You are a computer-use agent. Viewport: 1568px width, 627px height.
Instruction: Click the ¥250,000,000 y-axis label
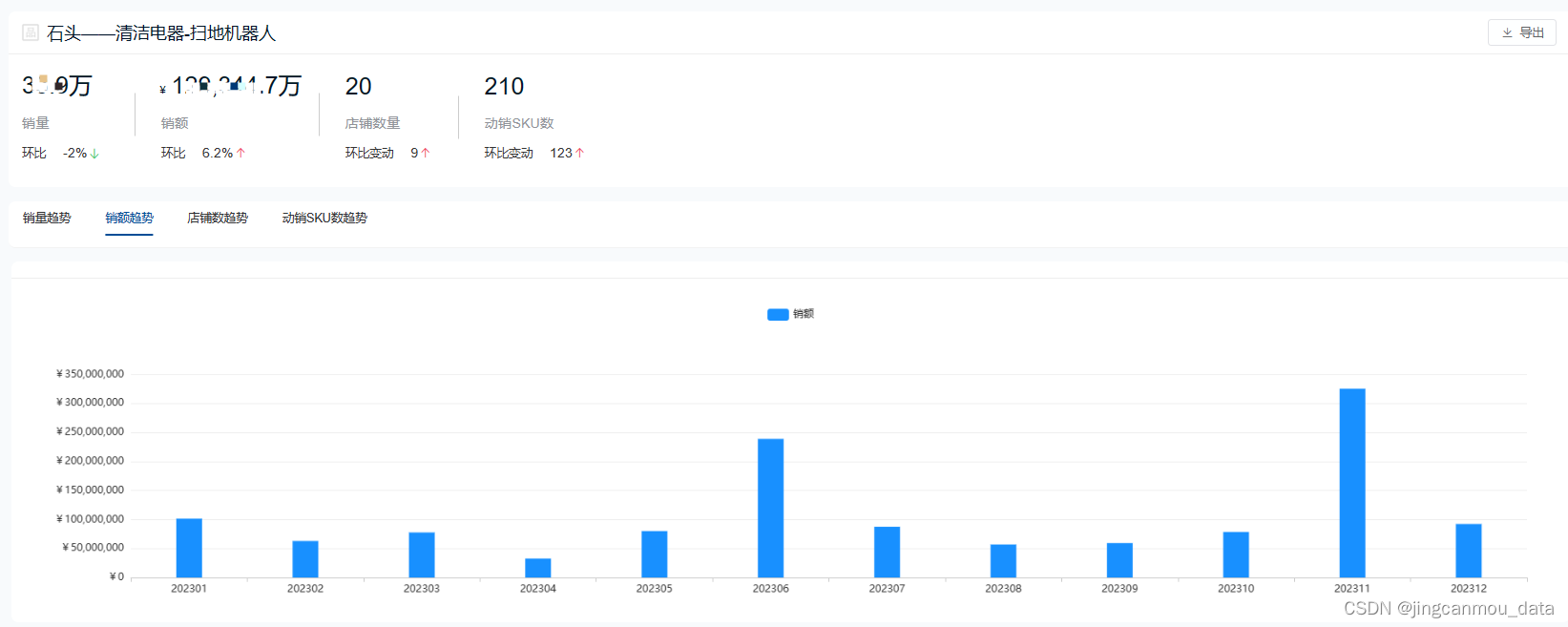coord(90,432)
